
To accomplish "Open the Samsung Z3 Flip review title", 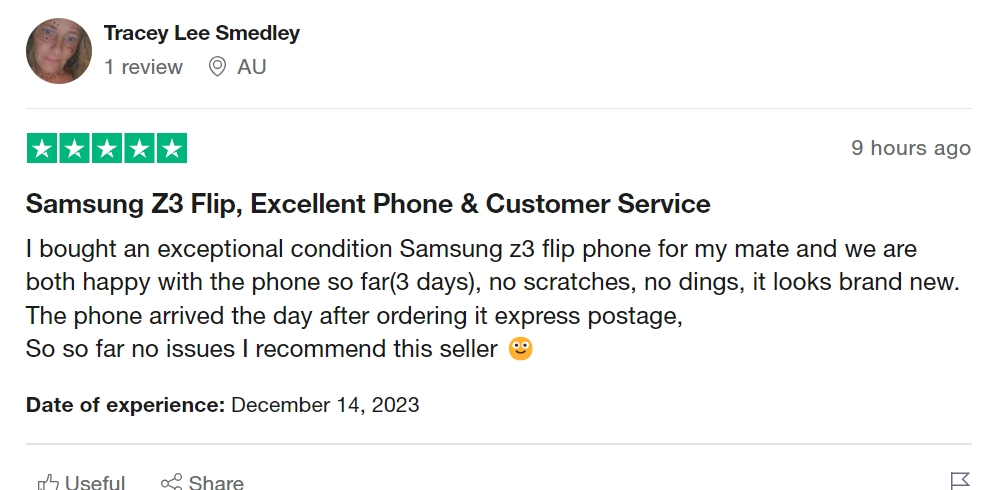I will [368, 204].
